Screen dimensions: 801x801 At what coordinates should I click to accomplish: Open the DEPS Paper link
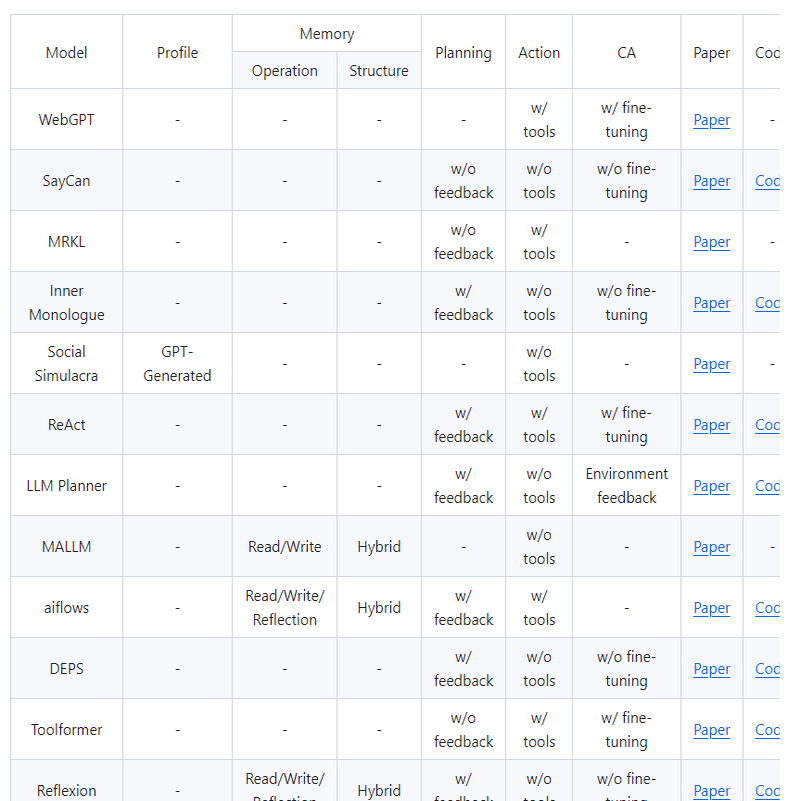(711, 669)
